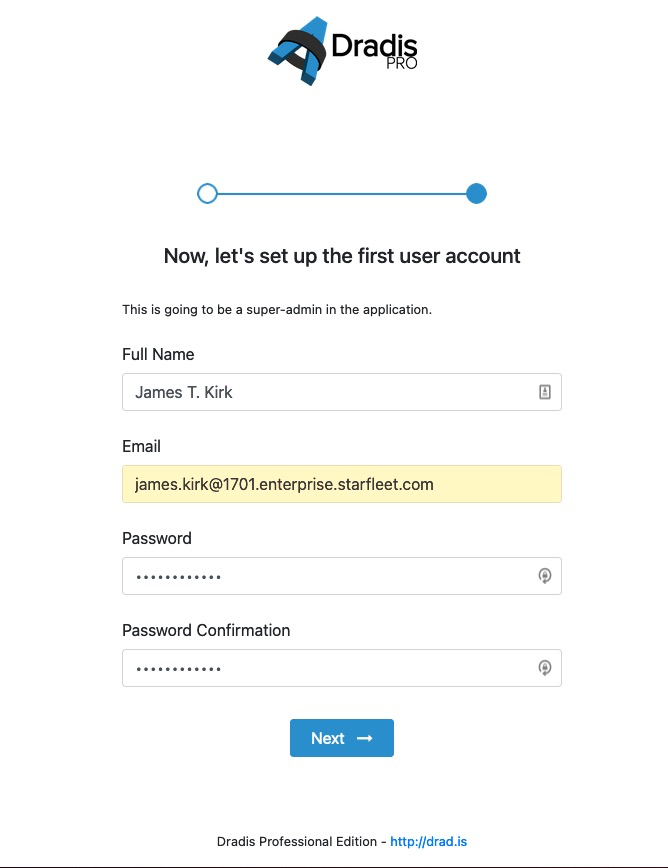Click the Password label

pos(157,538)
